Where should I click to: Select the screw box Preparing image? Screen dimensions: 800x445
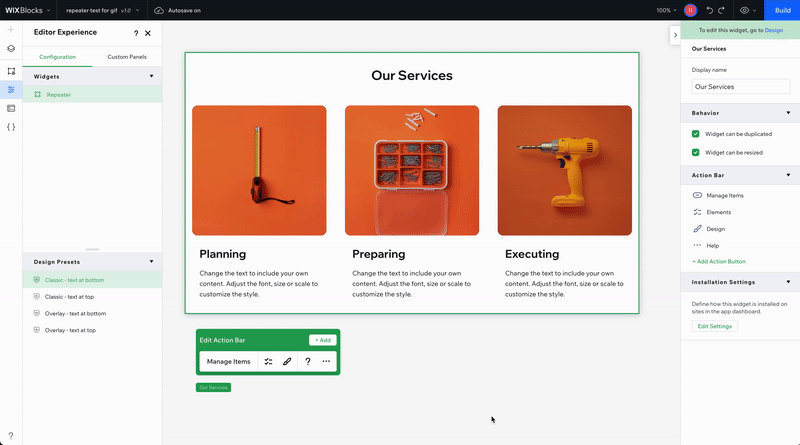click(412, 170)
